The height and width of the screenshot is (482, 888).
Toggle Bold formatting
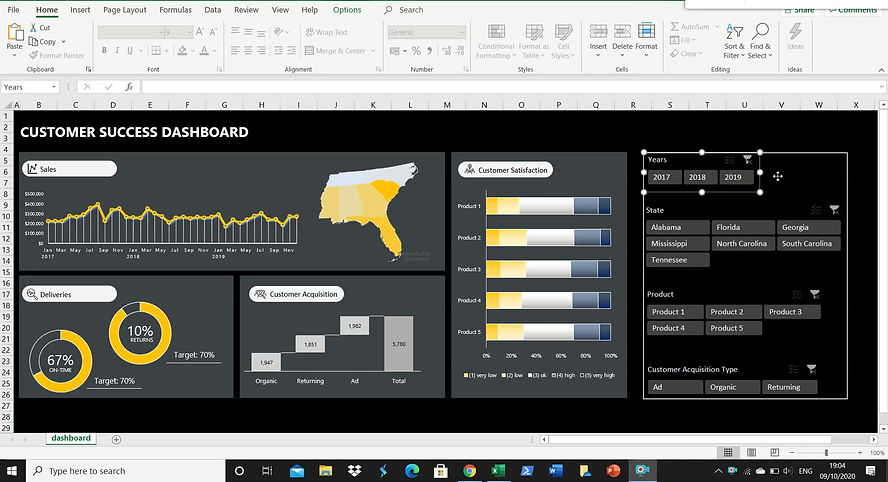[104, 50]
